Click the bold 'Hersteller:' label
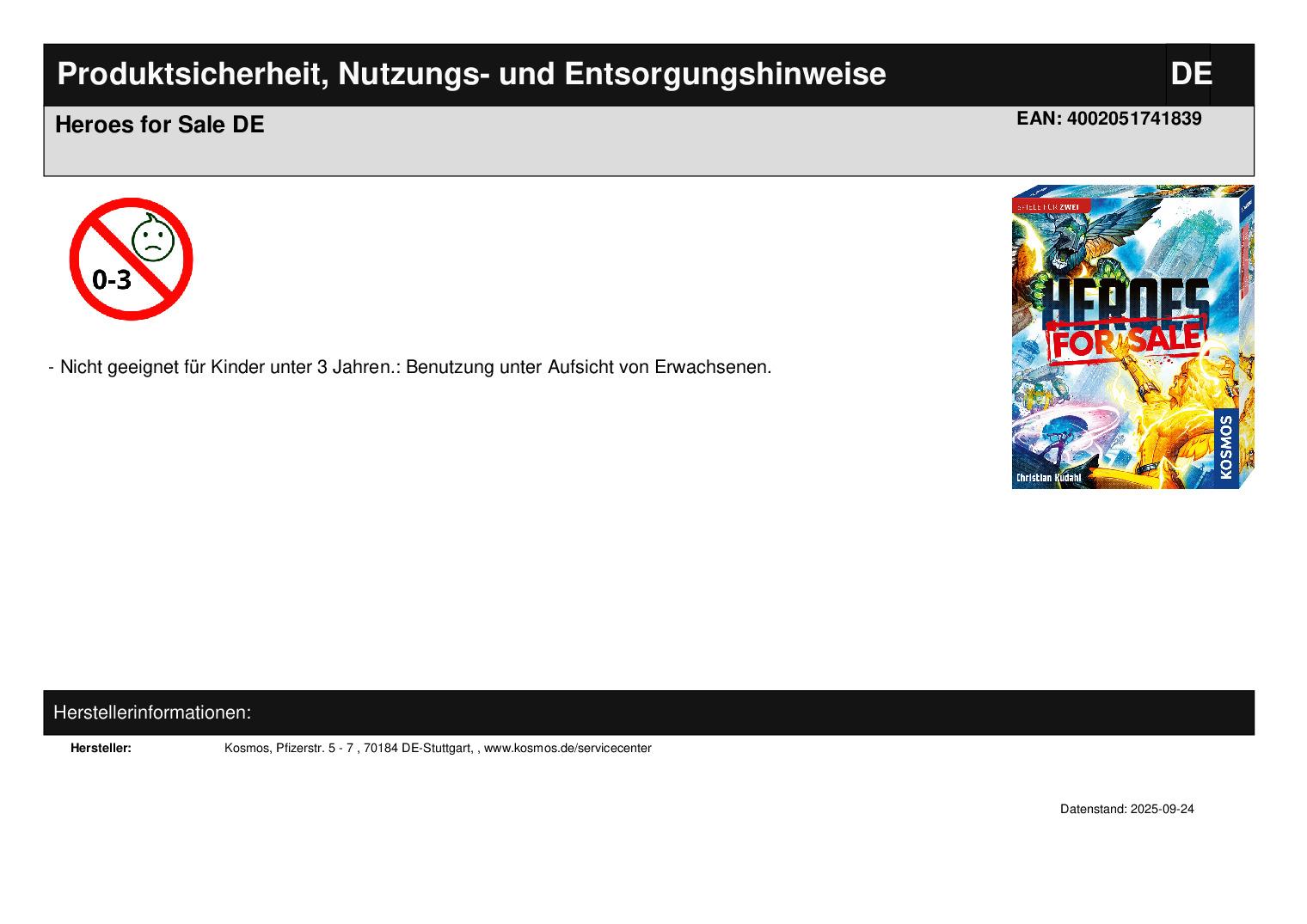 pos(101,749)
